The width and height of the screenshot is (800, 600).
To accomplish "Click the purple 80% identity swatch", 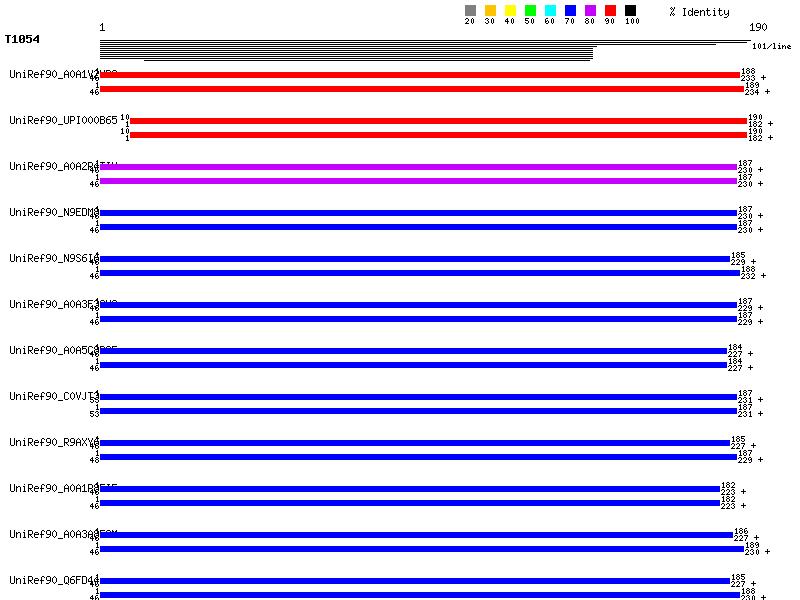I will tap(590, 10).
